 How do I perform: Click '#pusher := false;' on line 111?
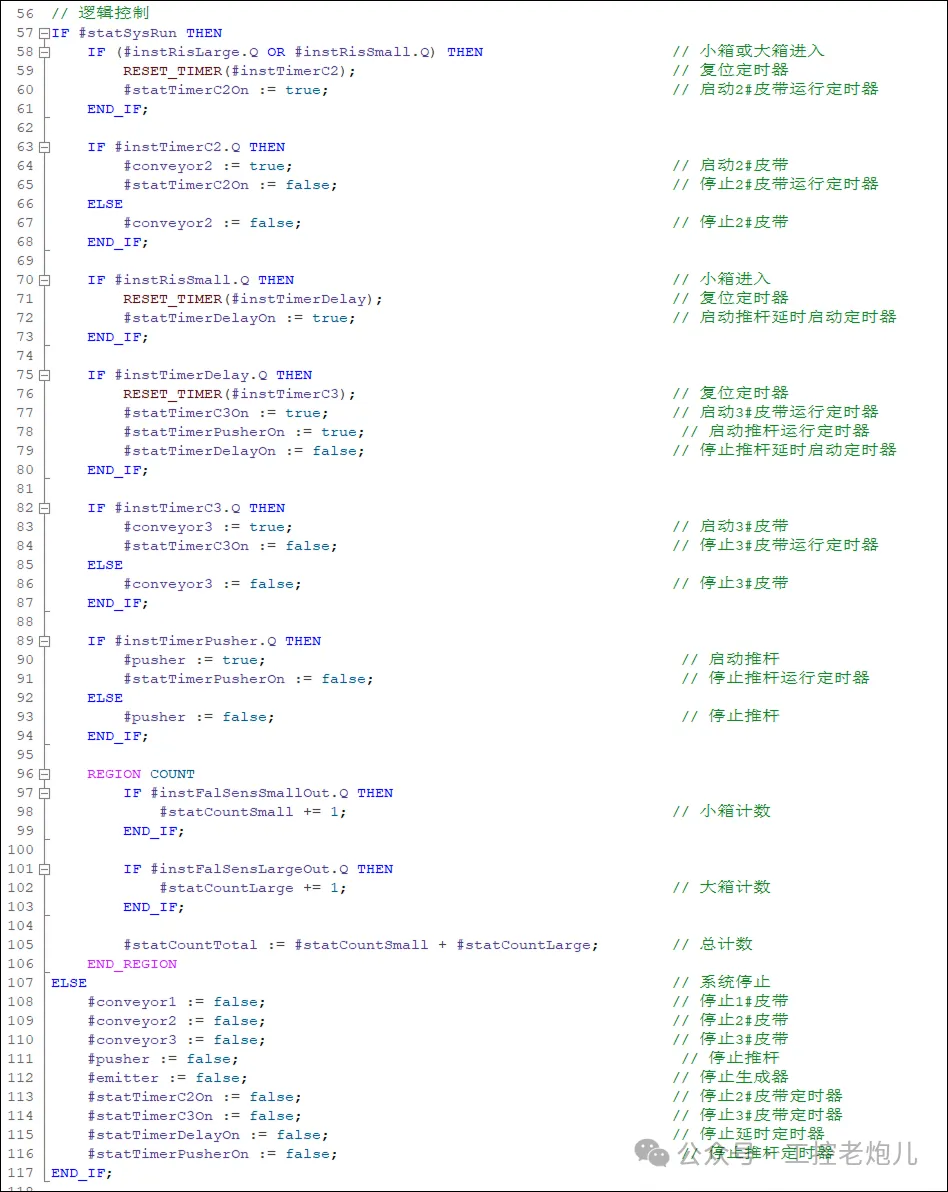click(163, 1060)
